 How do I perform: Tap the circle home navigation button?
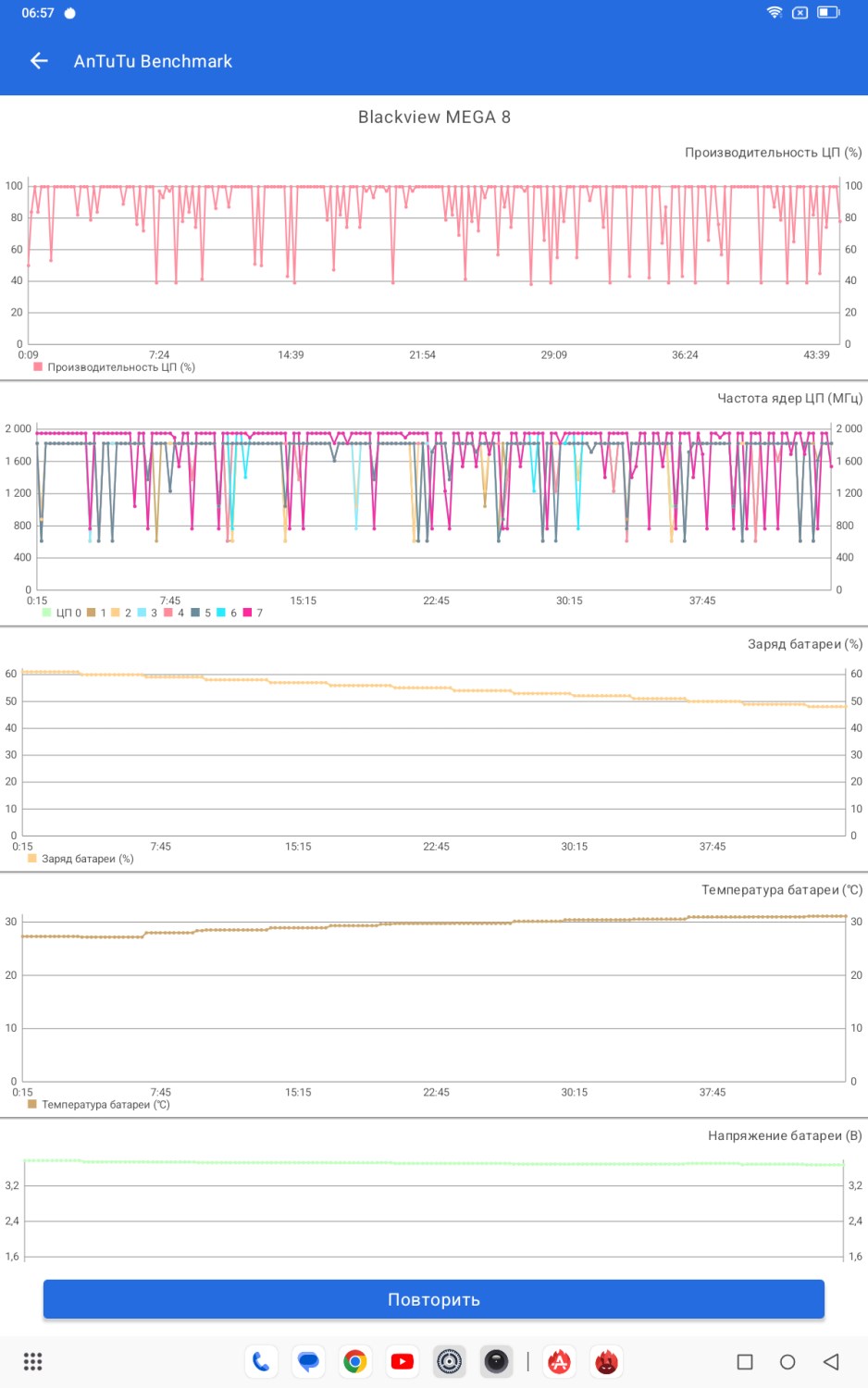tap(787, 1361)
